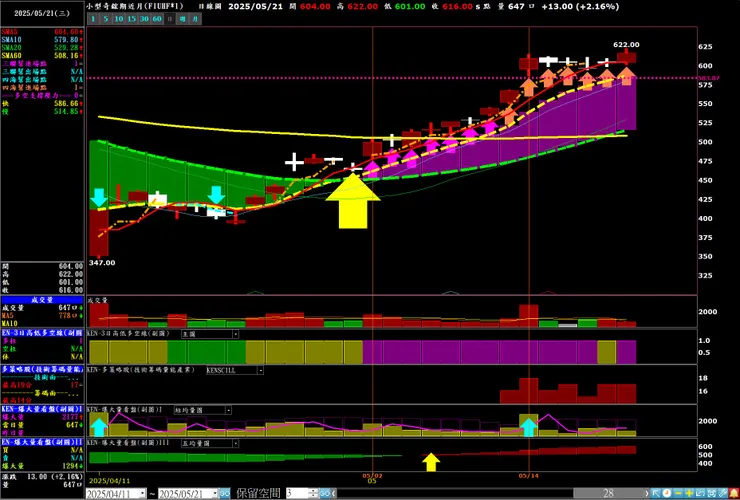
Task: Click the SMA10 value row
Action: point(42,40)
